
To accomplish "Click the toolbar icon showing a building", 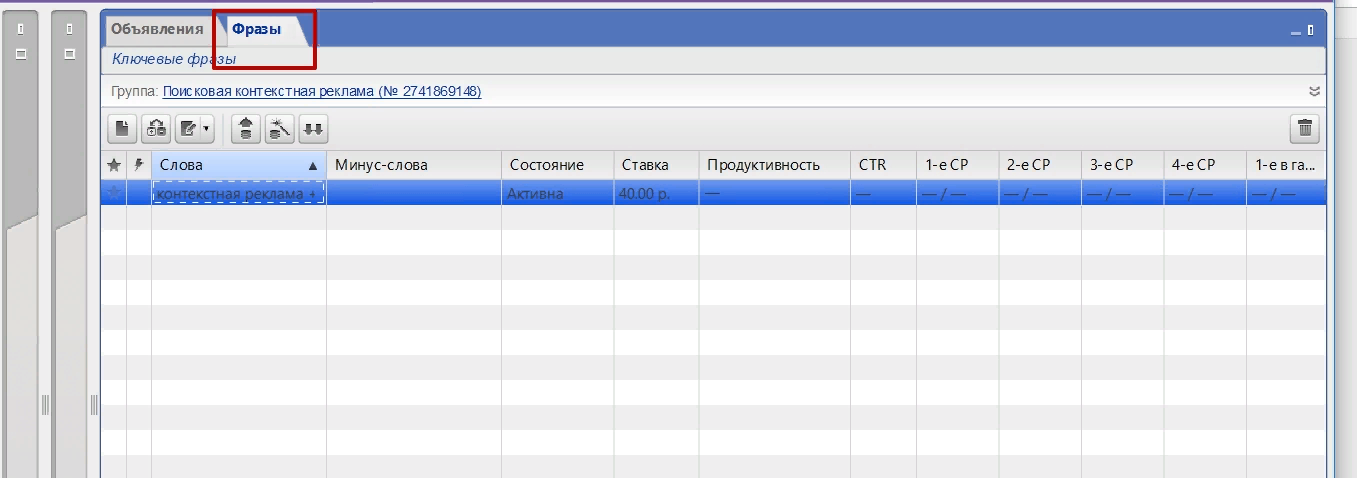I will pos(156,128).
